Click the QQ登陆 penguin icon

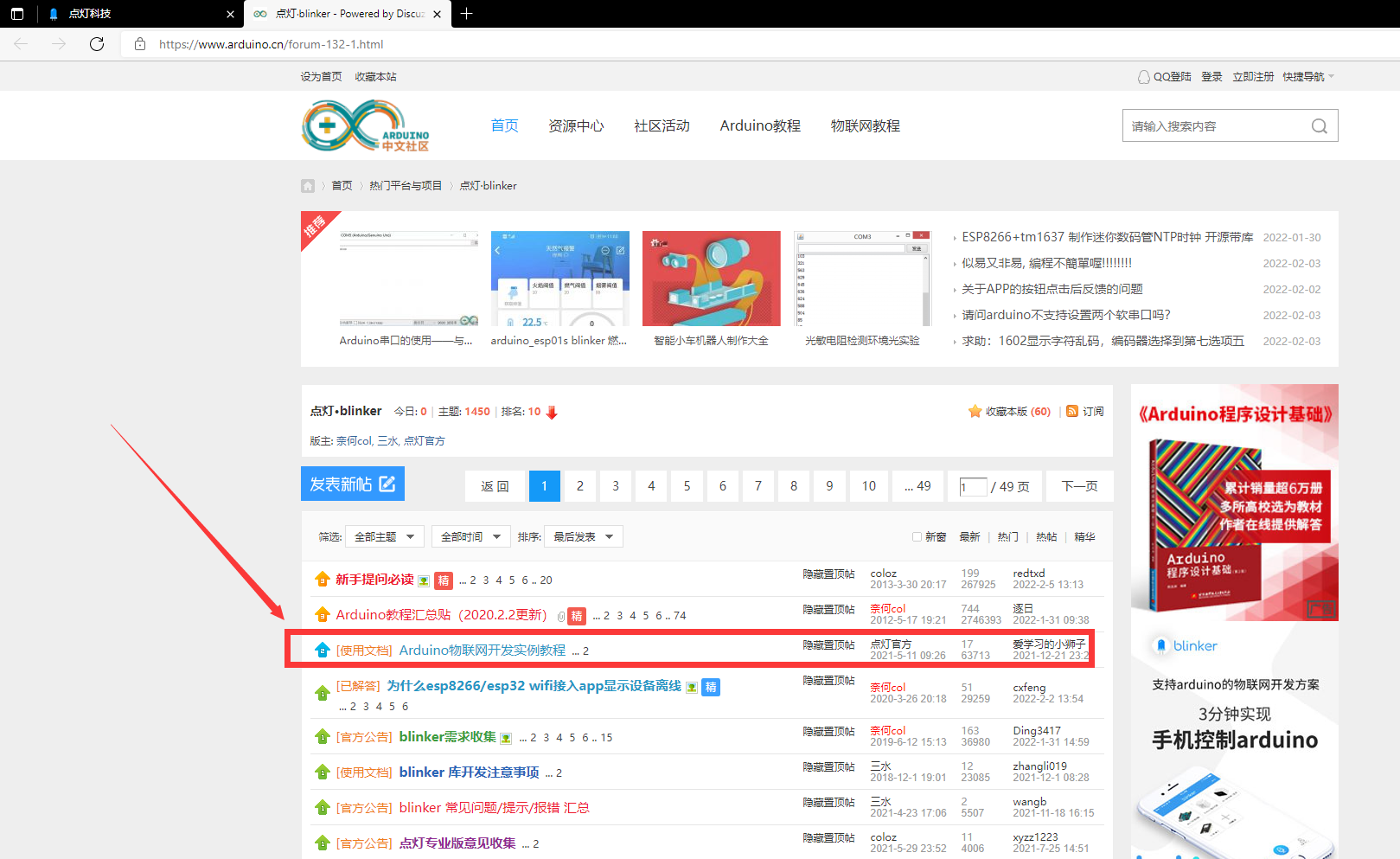[1143, 77]
